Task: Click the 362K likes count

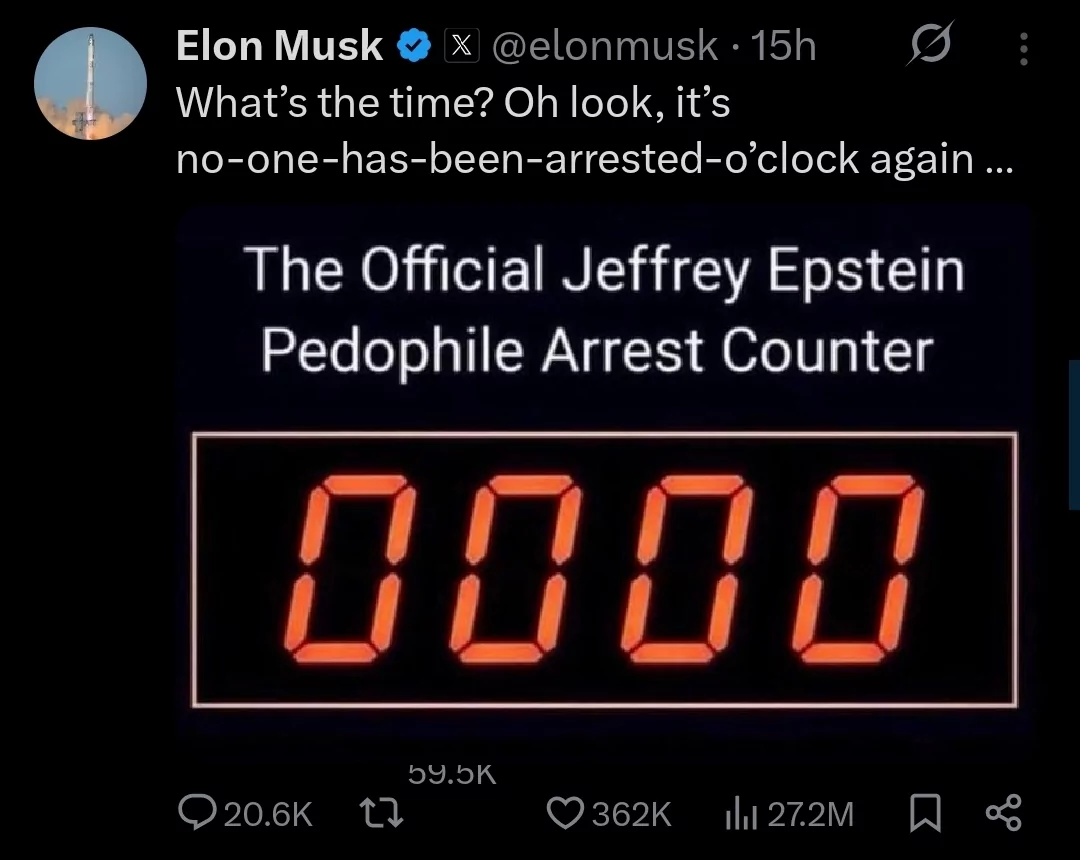Action: [x=631, y=815]
